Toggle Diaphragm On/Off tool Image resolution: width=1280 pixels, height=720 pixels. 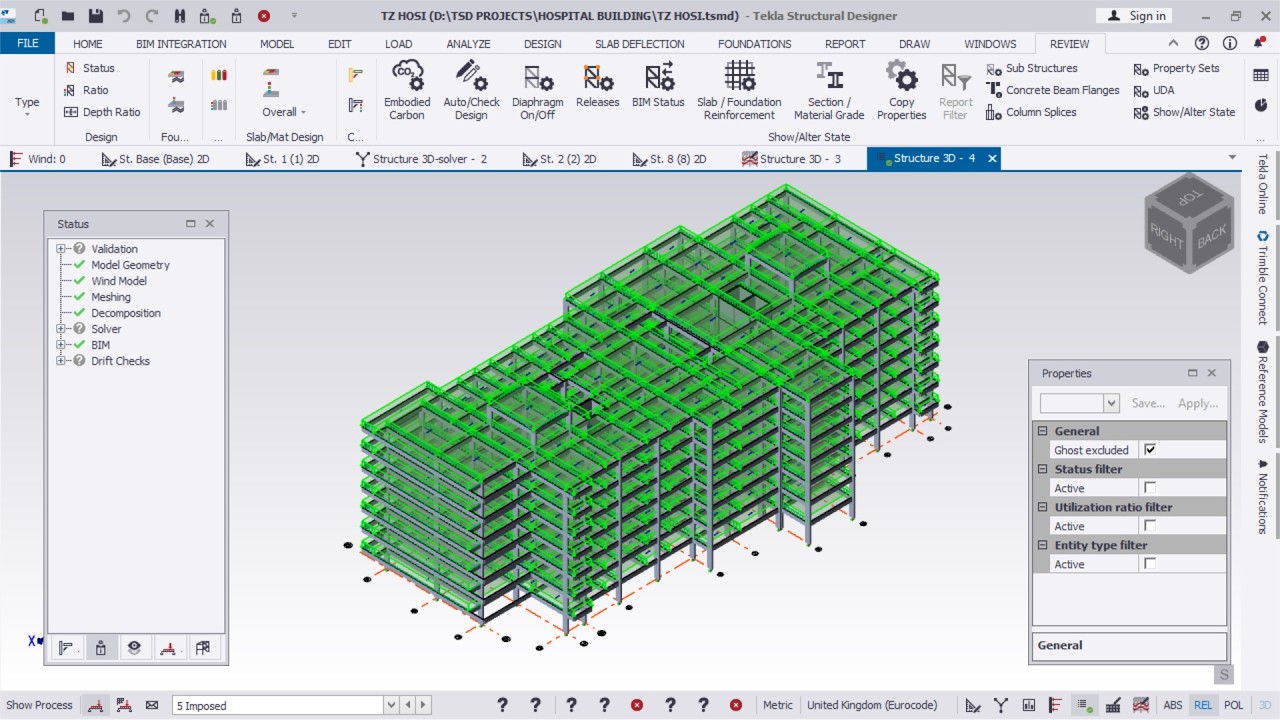click(x=537, y=91)
